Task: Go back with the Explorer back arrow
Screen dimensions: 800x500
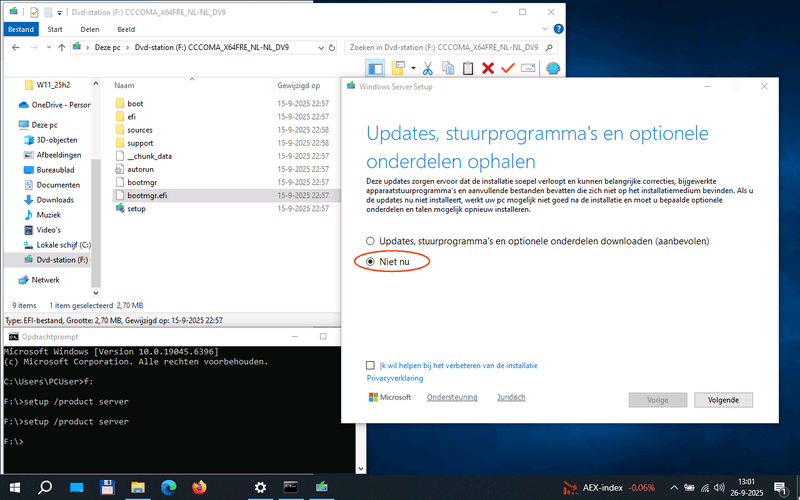Action: pyautogui.click(x=16, y=47)
